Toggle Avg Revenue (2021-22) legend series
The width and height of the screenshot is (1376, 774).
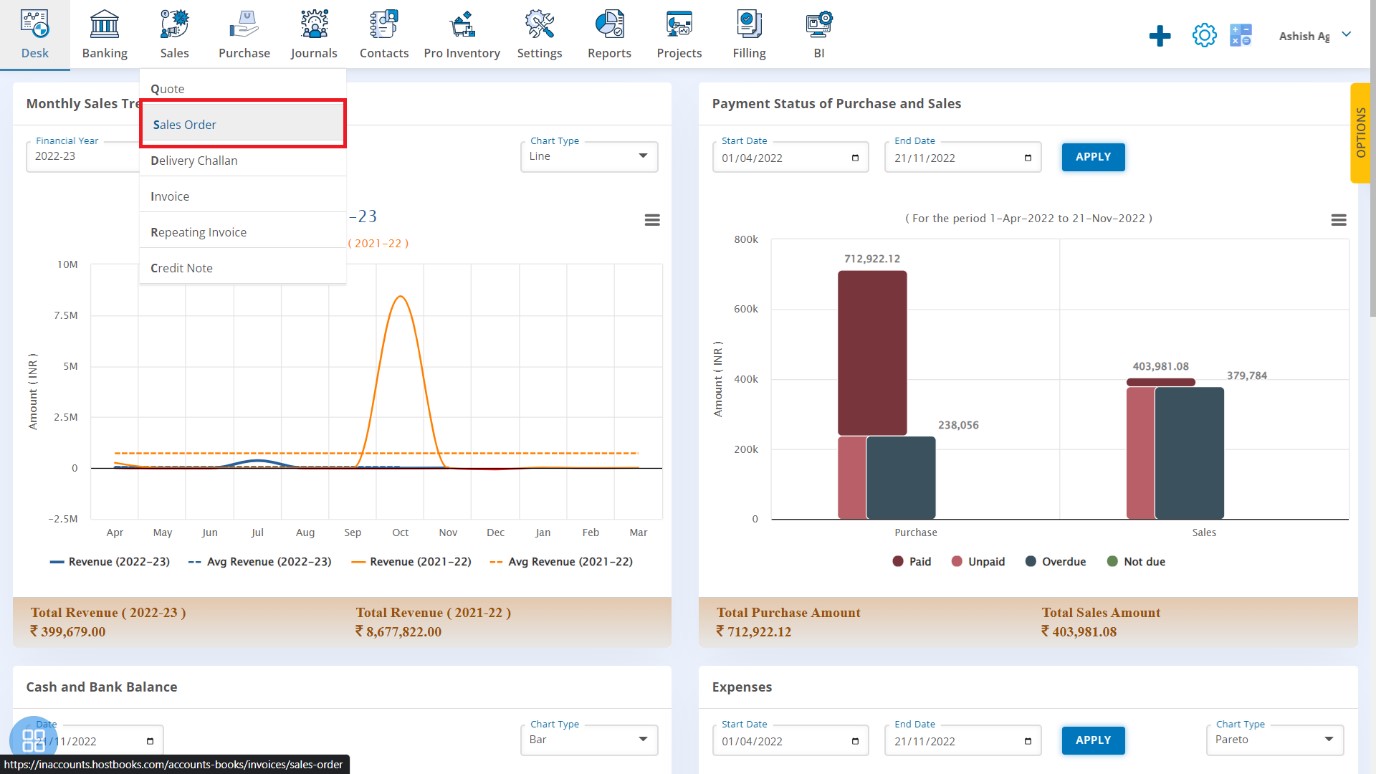(561, 562)
